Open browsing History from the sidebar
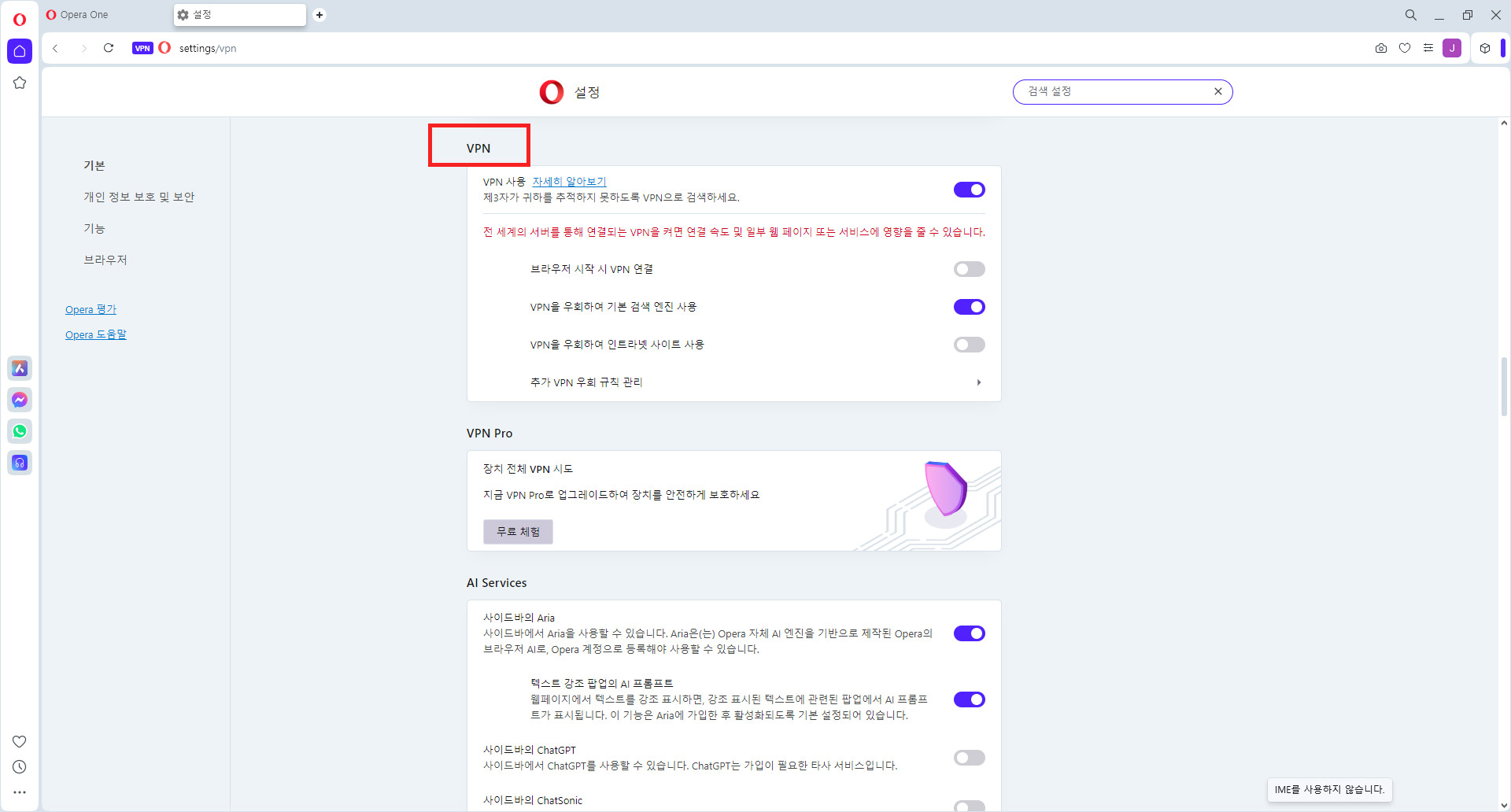This screenshot has width=1511, height=812. click(19, 766)
